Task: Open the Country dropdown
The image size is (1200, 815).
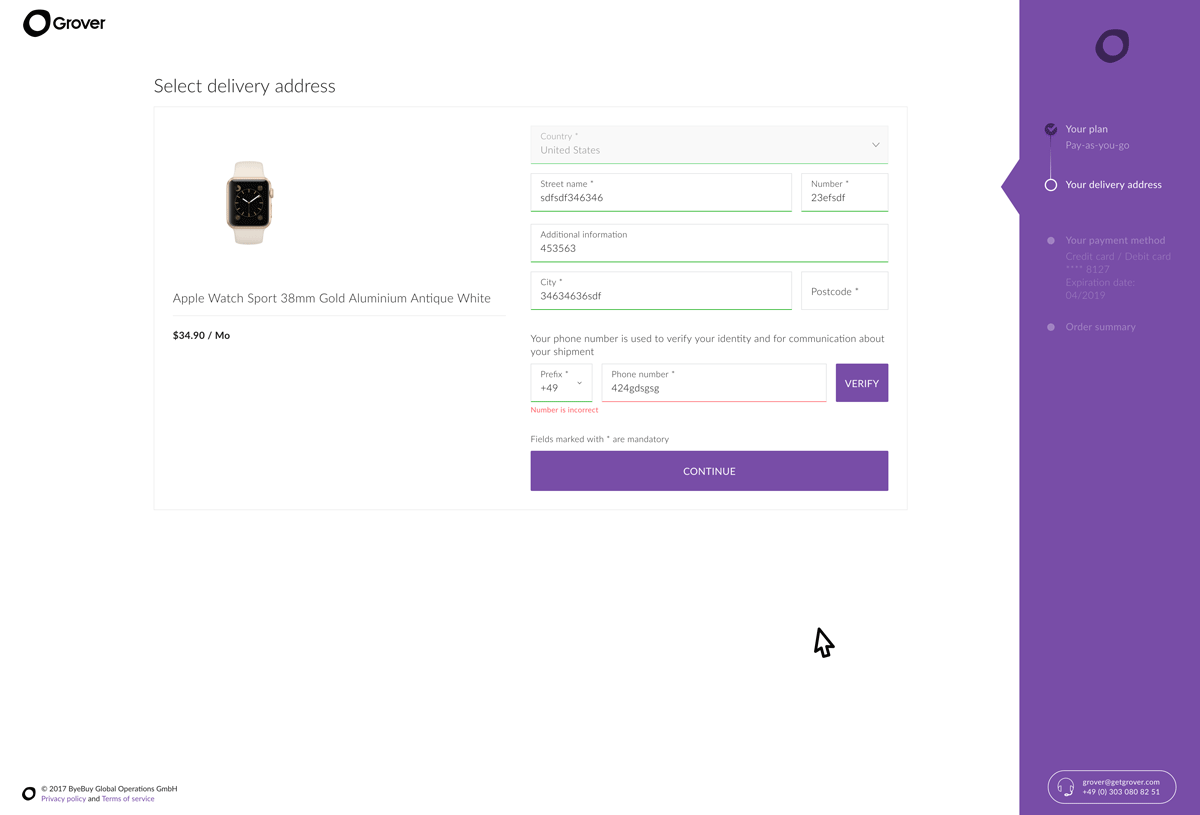Action: 709,144
